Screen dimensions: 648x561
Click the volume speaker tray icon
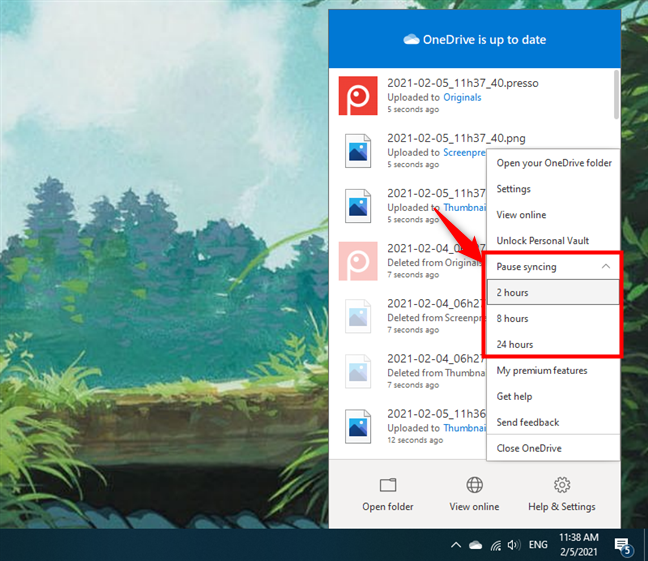[x=514, y=545]
